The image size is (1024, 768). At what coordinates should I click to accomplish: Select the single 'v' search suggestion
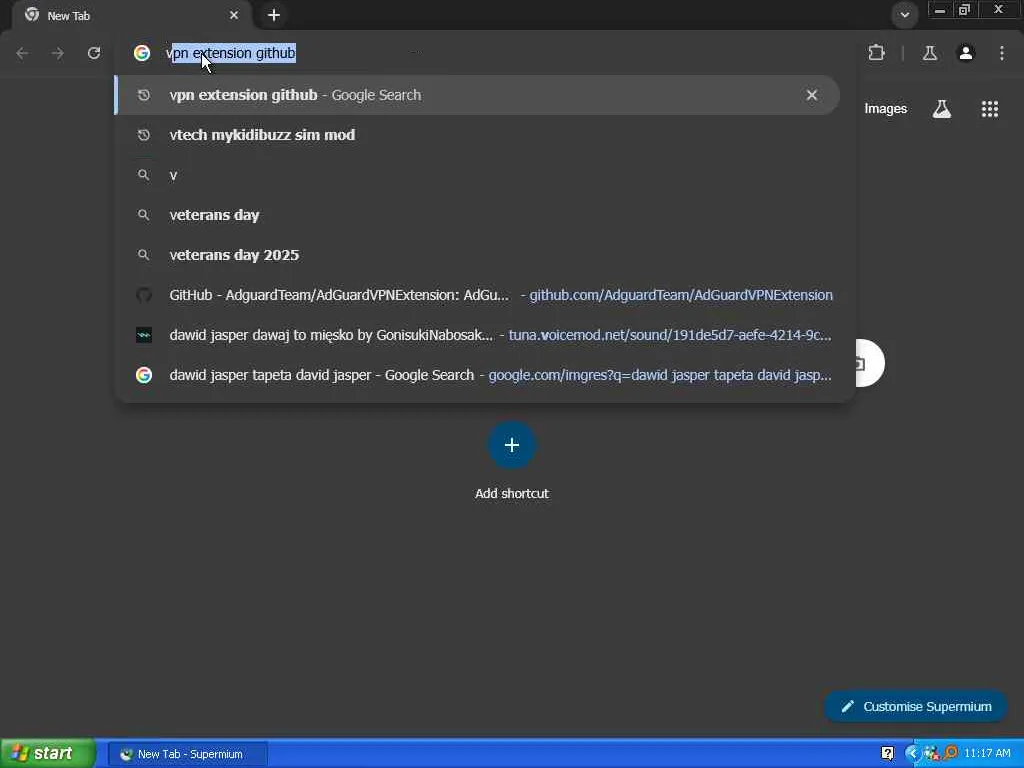click(477, 175)
